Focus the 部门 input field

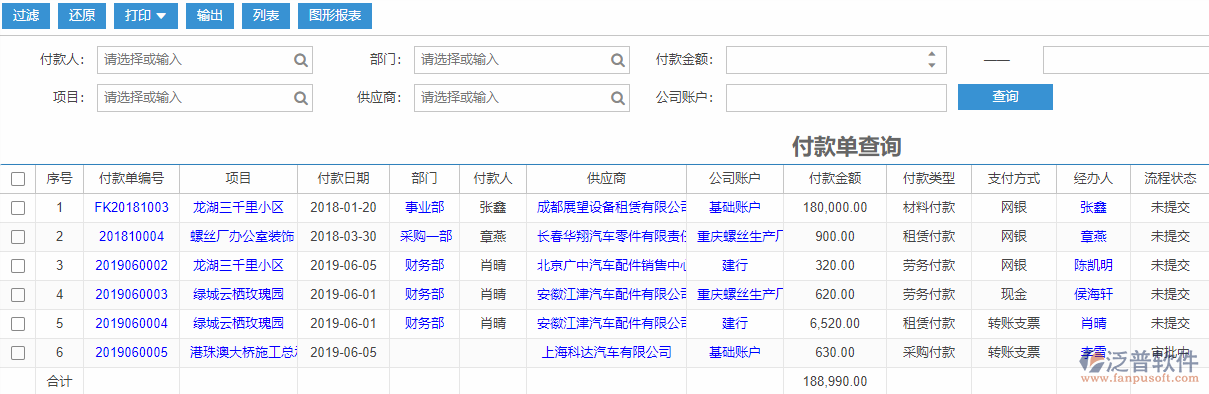[521, 60]
